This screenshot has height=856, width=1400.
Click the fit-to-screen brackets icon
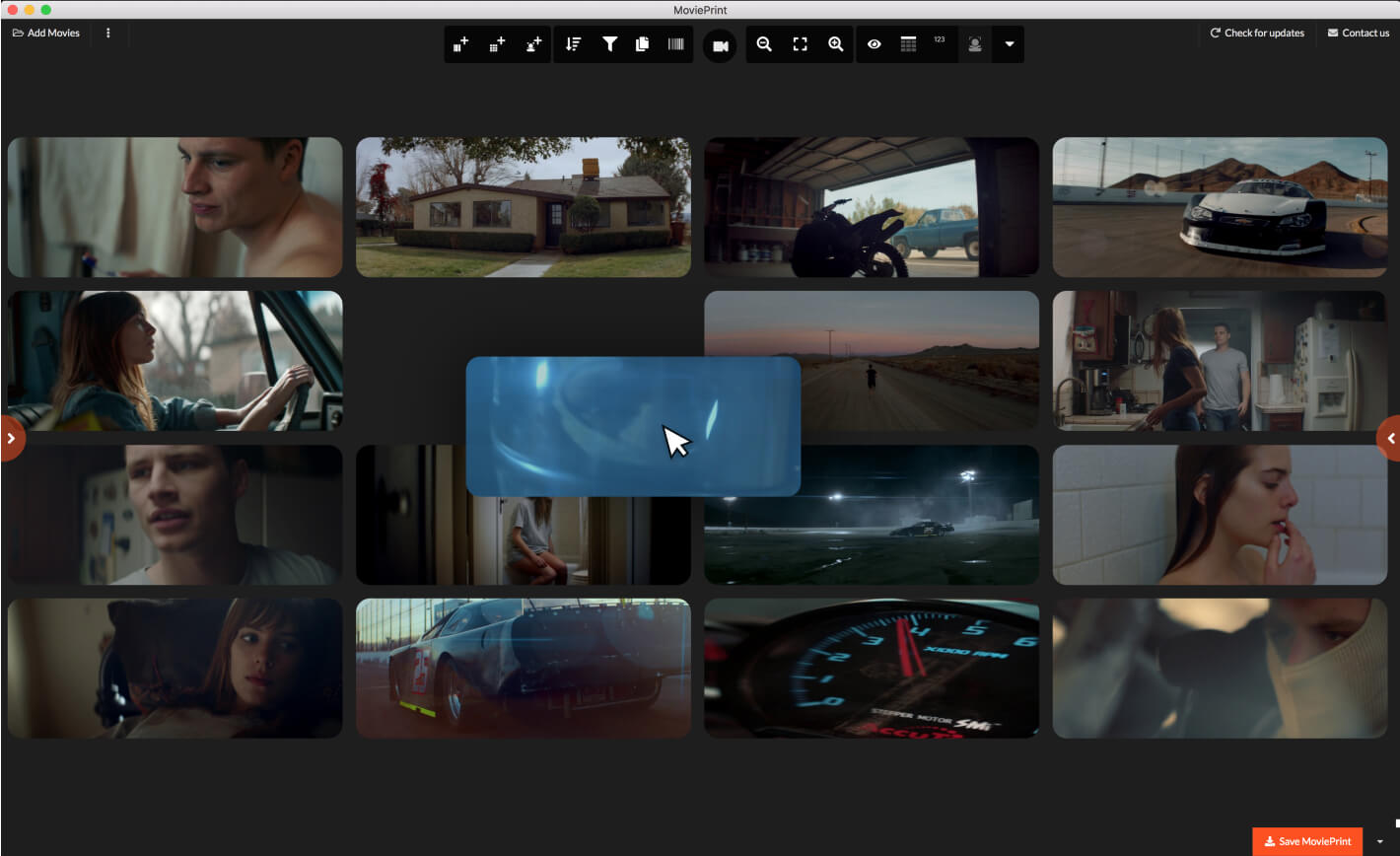pos(801,44)
